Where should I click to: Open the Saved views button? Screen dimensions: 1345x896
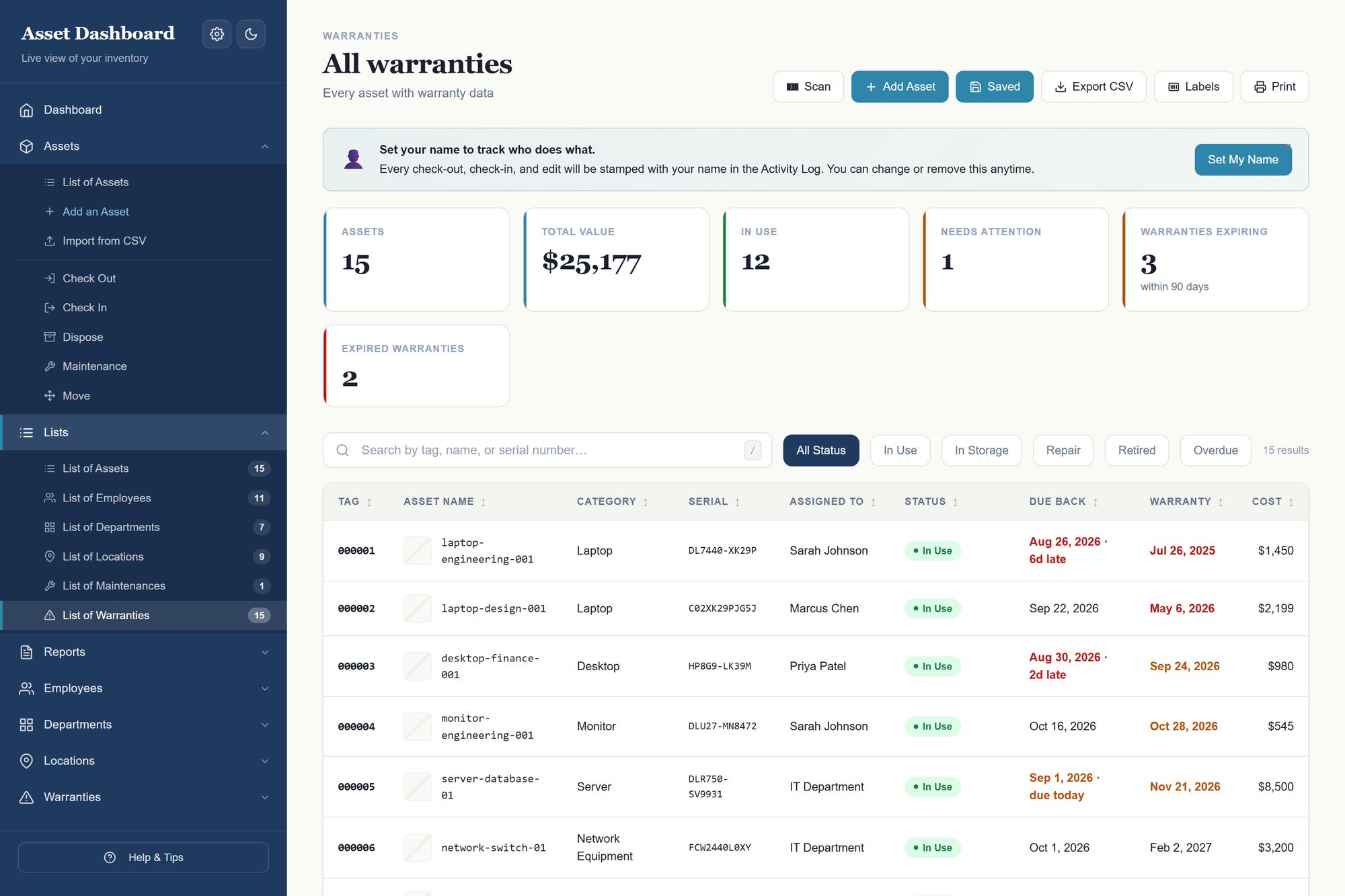tap(995, 87)
